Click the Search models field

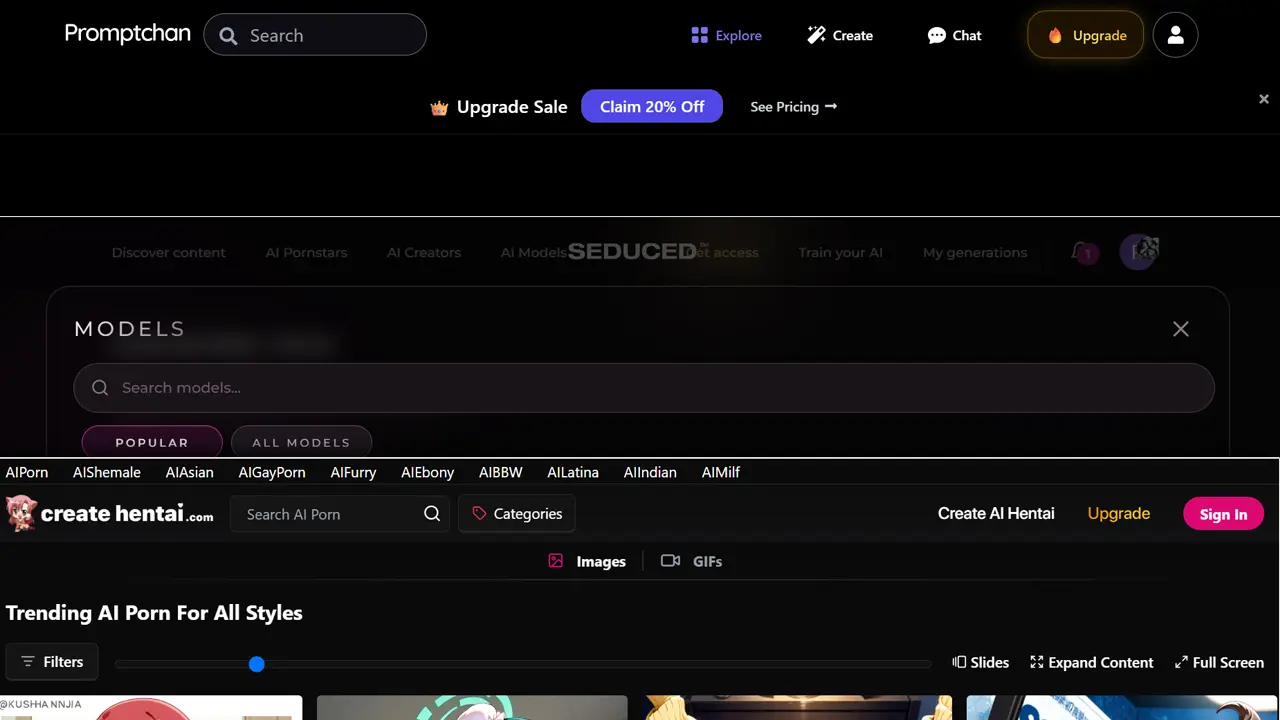pyautogui.click(x=644, y=388)
